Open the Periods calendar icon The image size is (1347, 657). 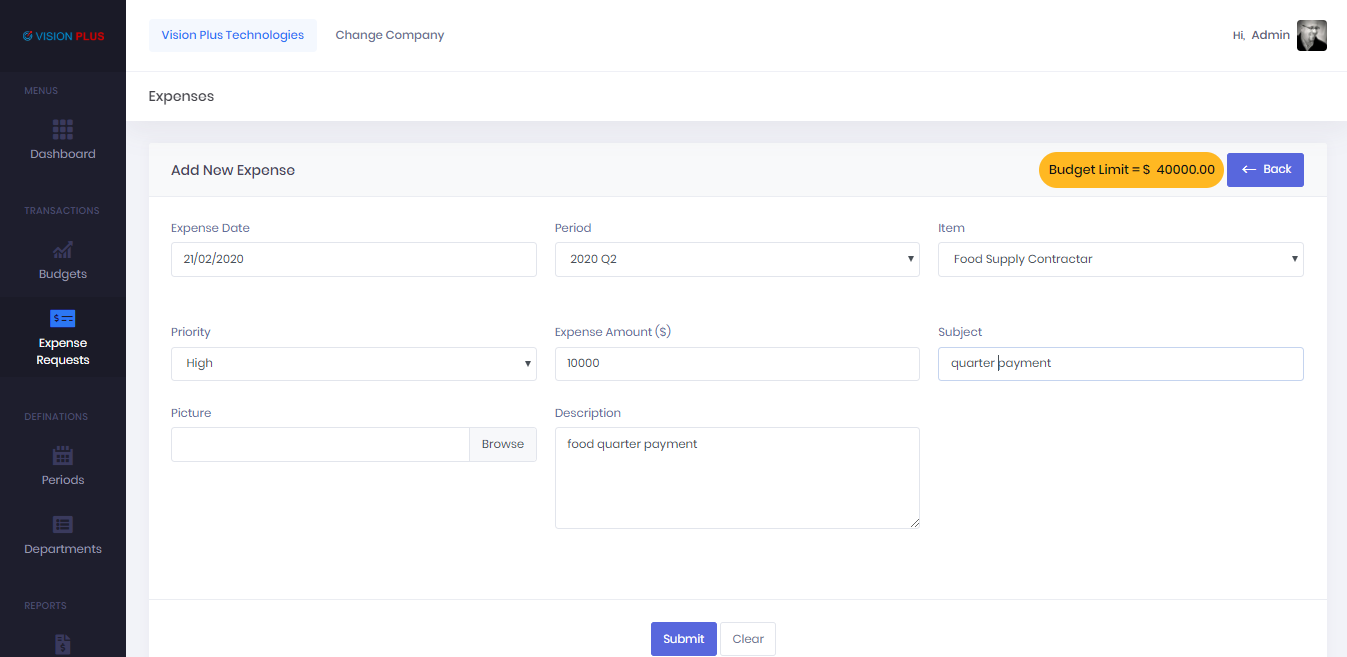pyautogui.click(x=63, y=456)
